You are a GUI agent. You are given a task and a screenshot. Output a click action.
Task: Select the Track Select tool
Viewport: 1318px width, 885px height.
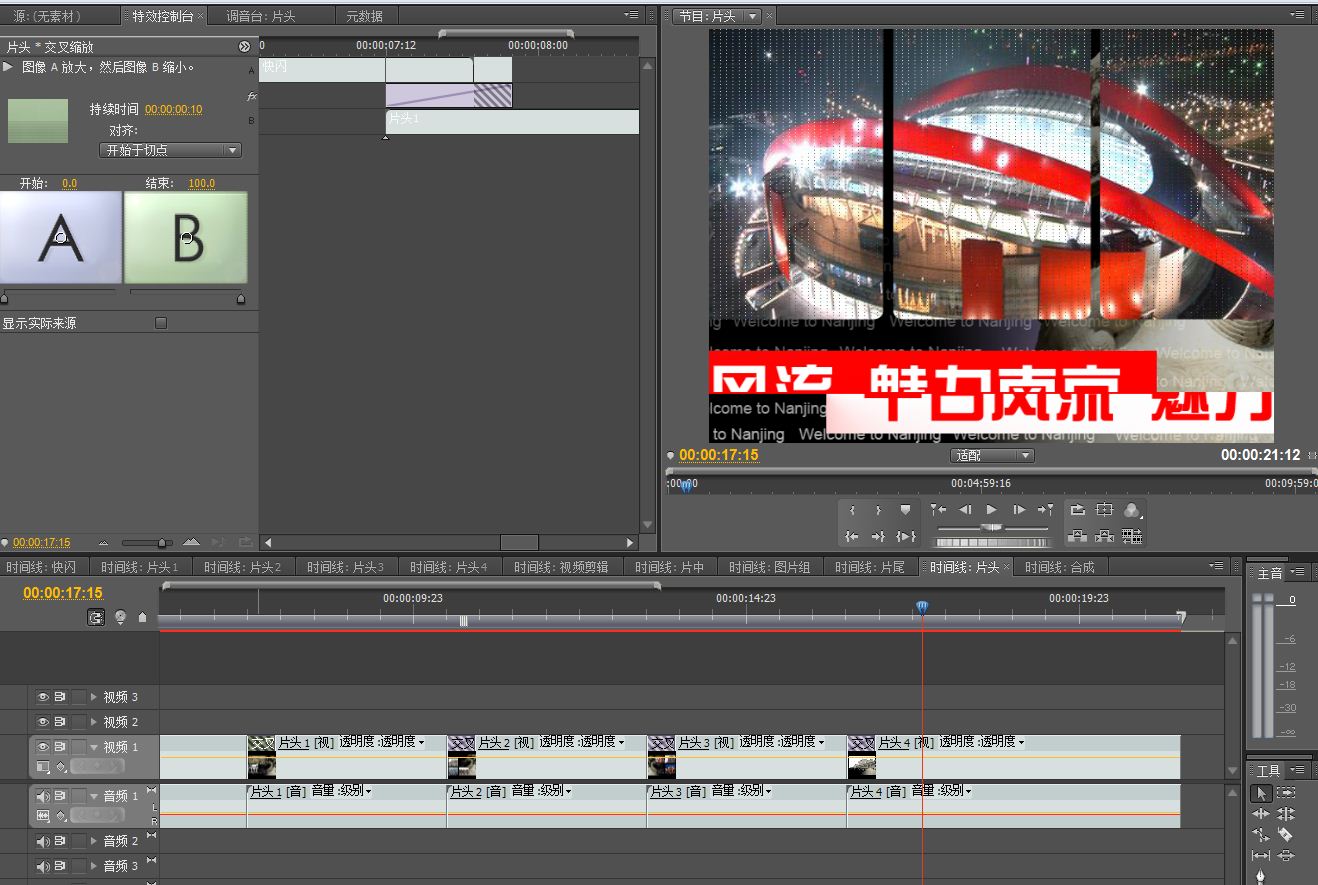point(1286,793)
